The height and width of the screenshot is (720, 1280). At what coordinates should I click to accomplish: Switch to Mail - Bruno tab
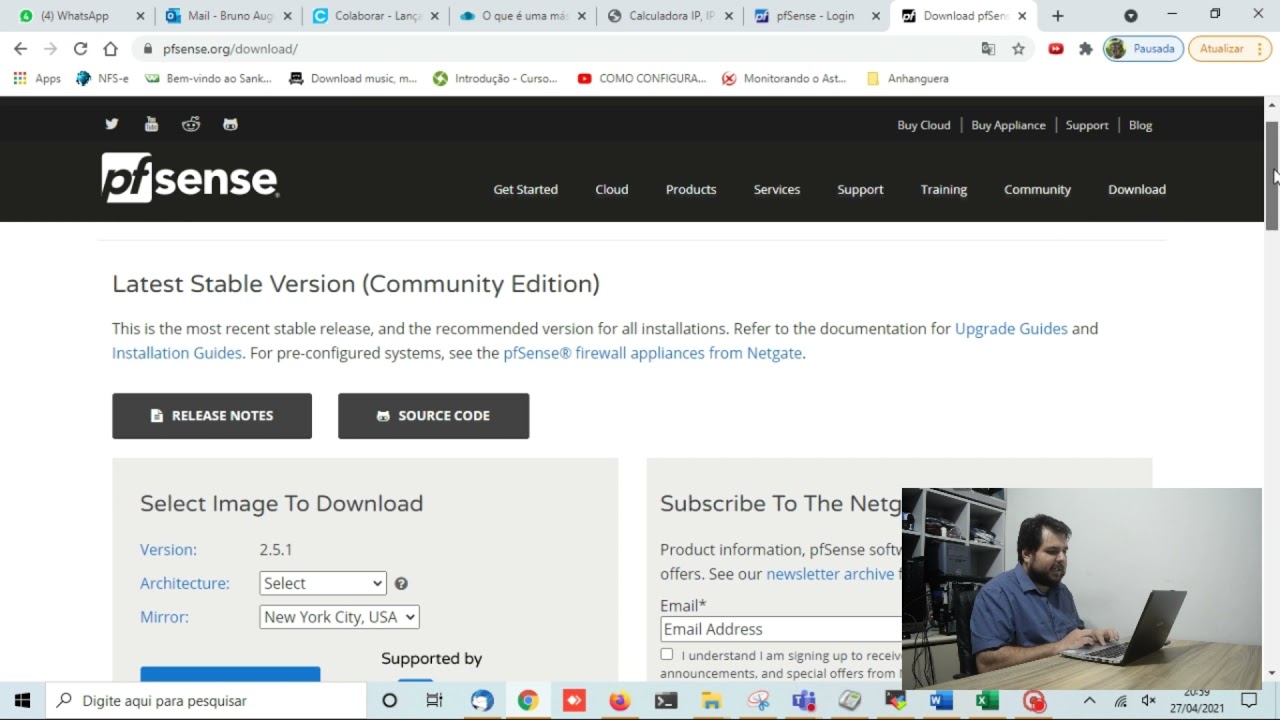229,16
